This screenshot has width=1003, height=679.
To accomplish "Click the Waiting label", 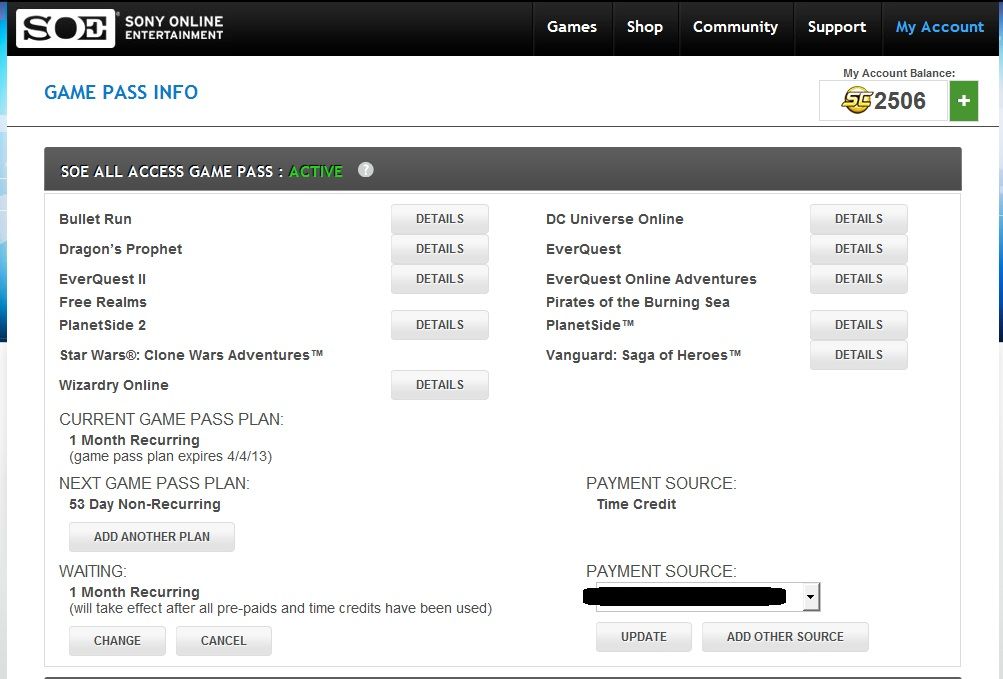I will tap(93, 571).
